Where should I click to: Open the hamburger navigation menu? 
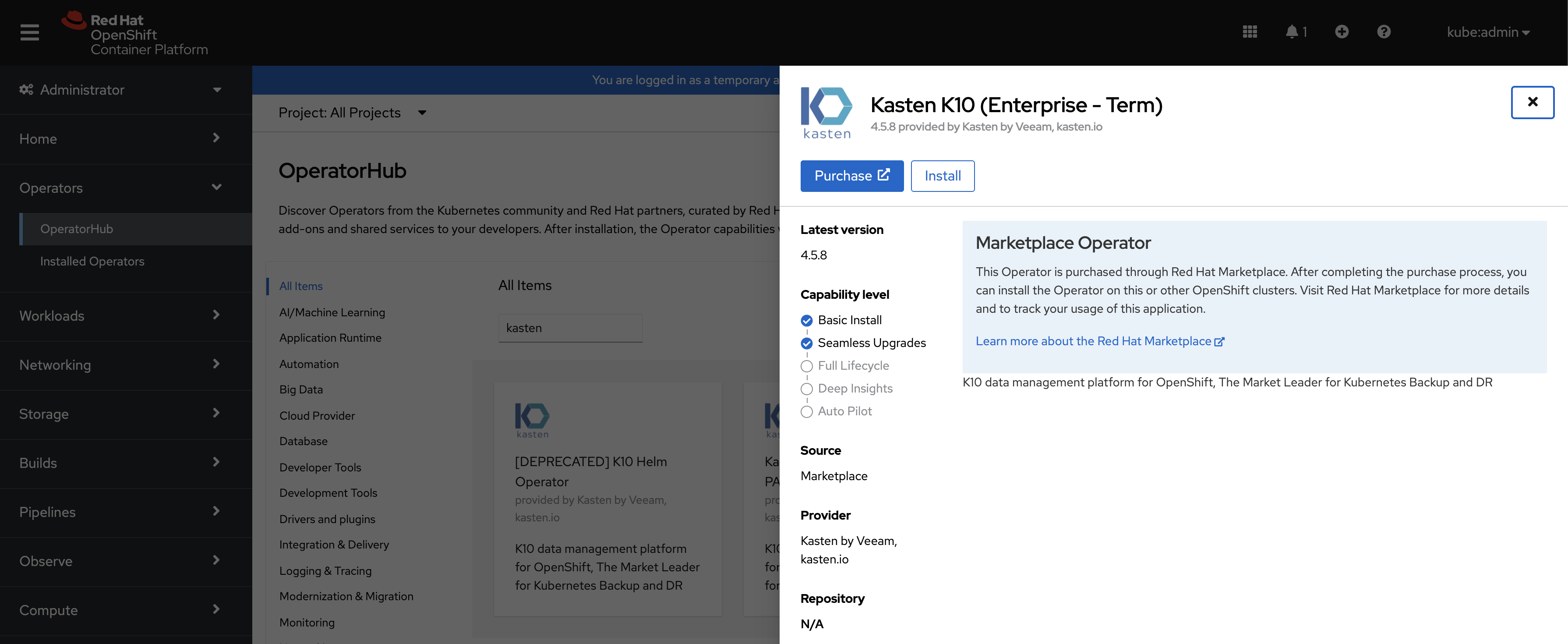tap(29, 32)
